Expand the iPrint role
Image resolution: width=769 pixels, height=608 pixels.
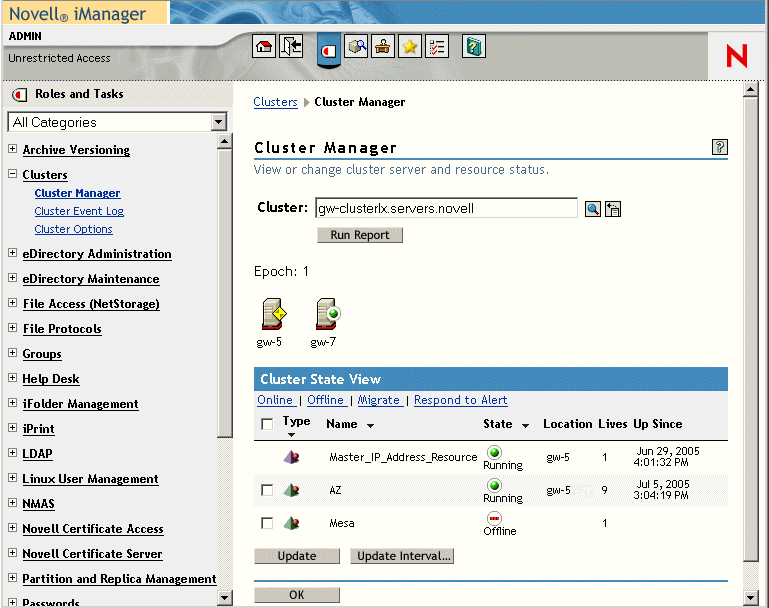(x=13, y=428)
